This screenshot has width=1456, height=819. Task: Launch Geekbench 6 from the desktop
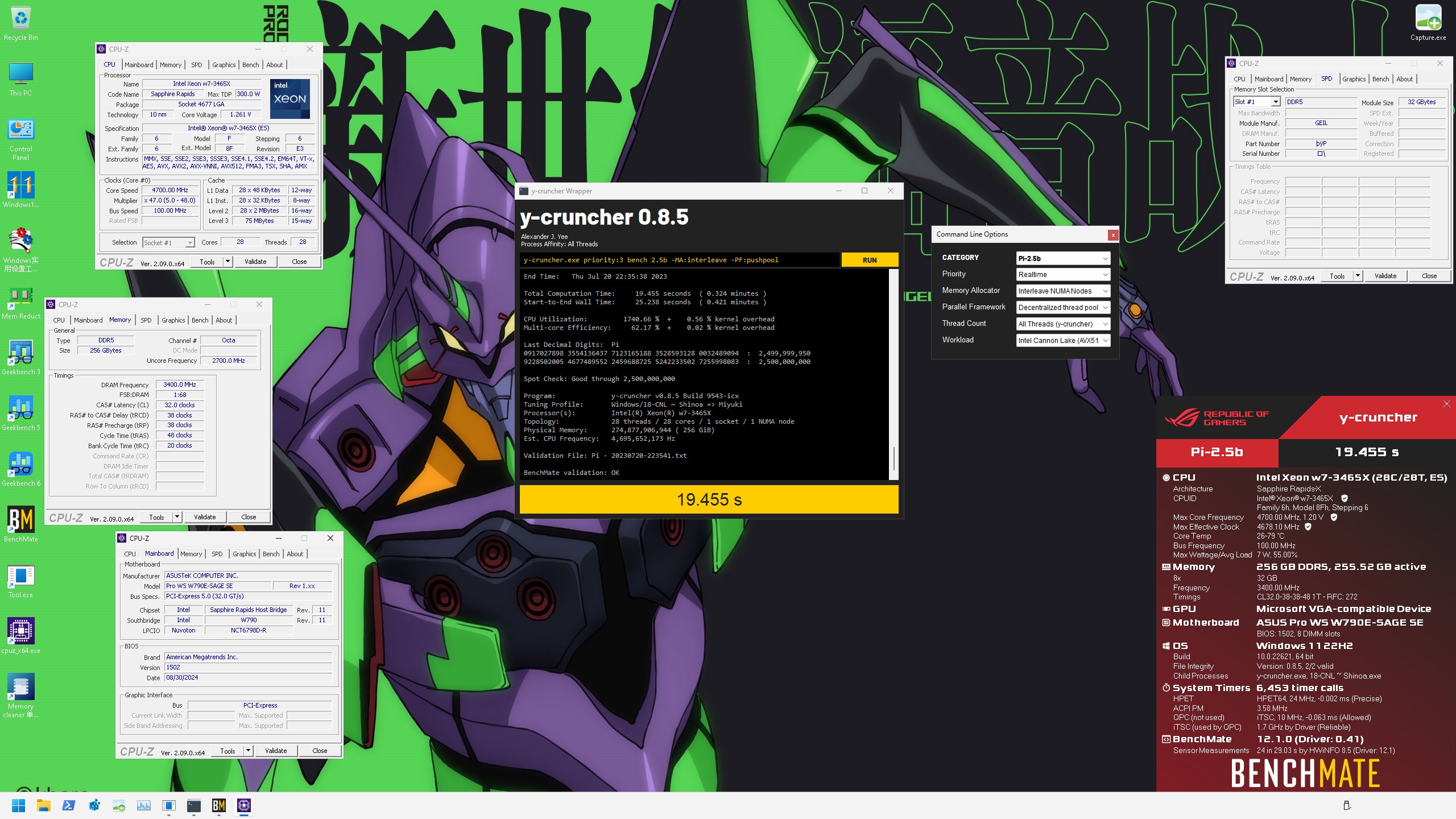point(21,469)
